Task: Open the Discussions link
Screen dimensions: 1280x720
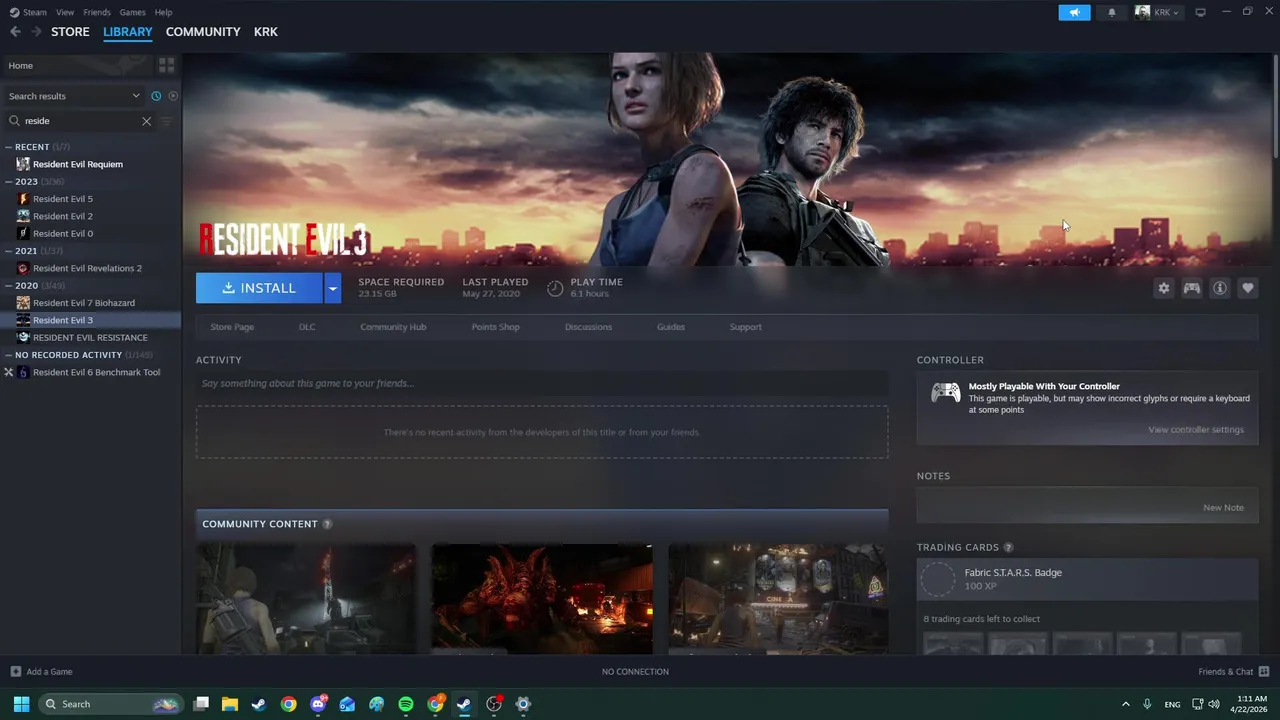Action: (x=588, y=327)
